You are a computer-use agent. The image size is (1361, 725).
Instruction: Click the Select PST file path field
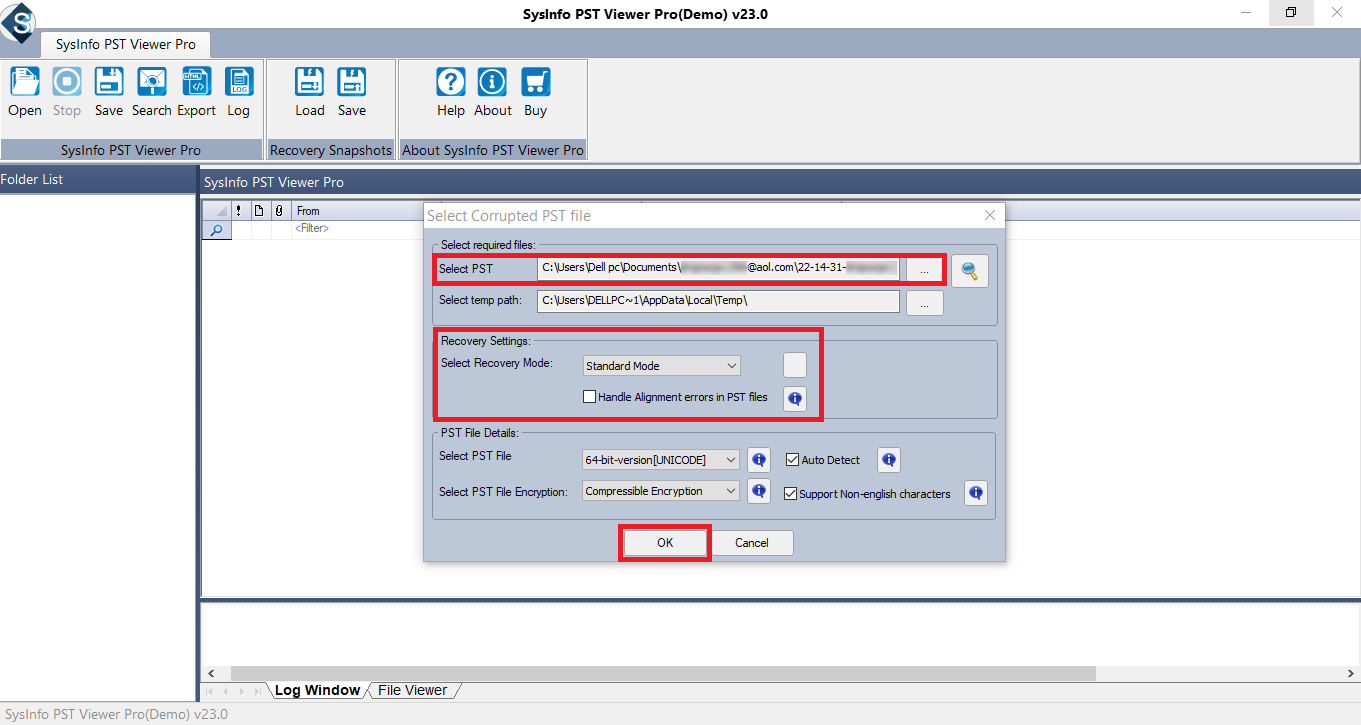point(719,268)
